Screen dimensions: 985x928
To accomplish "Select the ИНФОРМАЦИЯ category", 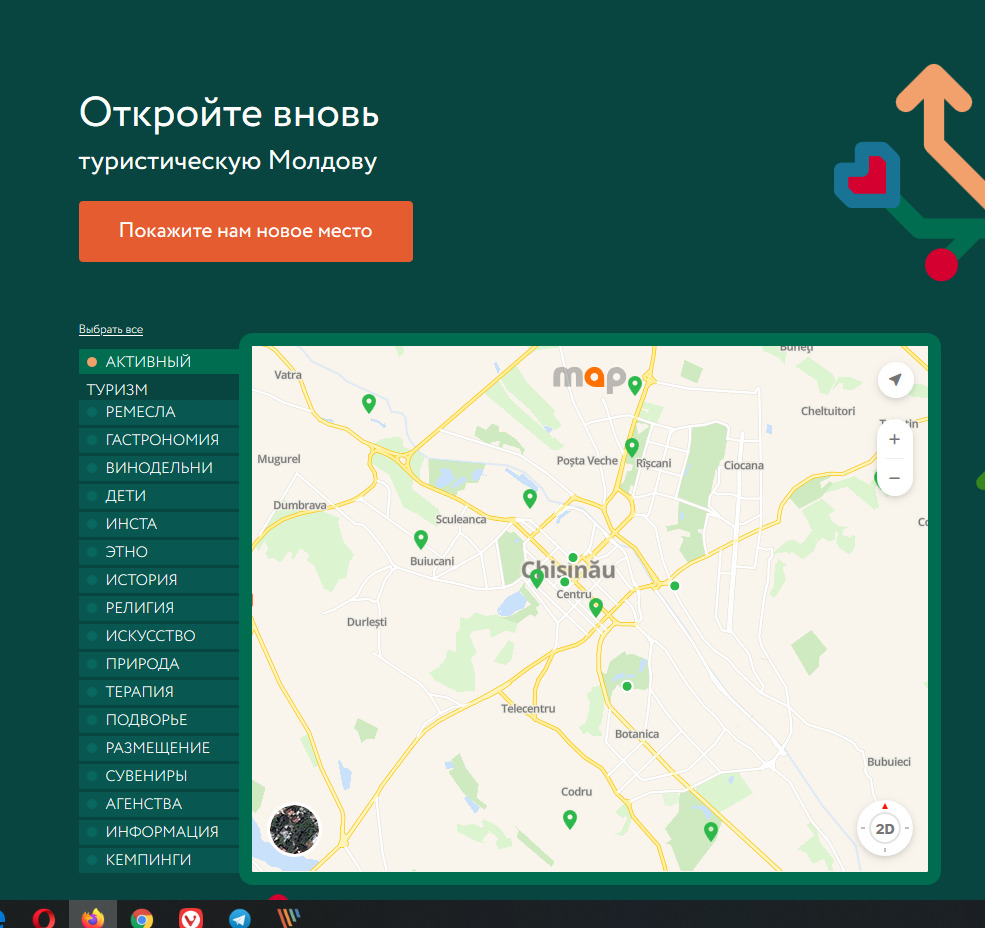I will (159, 831).
